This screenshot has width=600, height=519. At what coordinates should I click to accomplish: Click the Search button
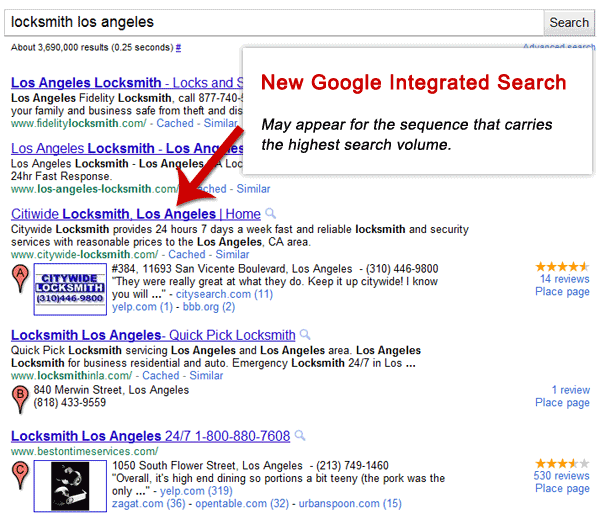tap(569, 23)
